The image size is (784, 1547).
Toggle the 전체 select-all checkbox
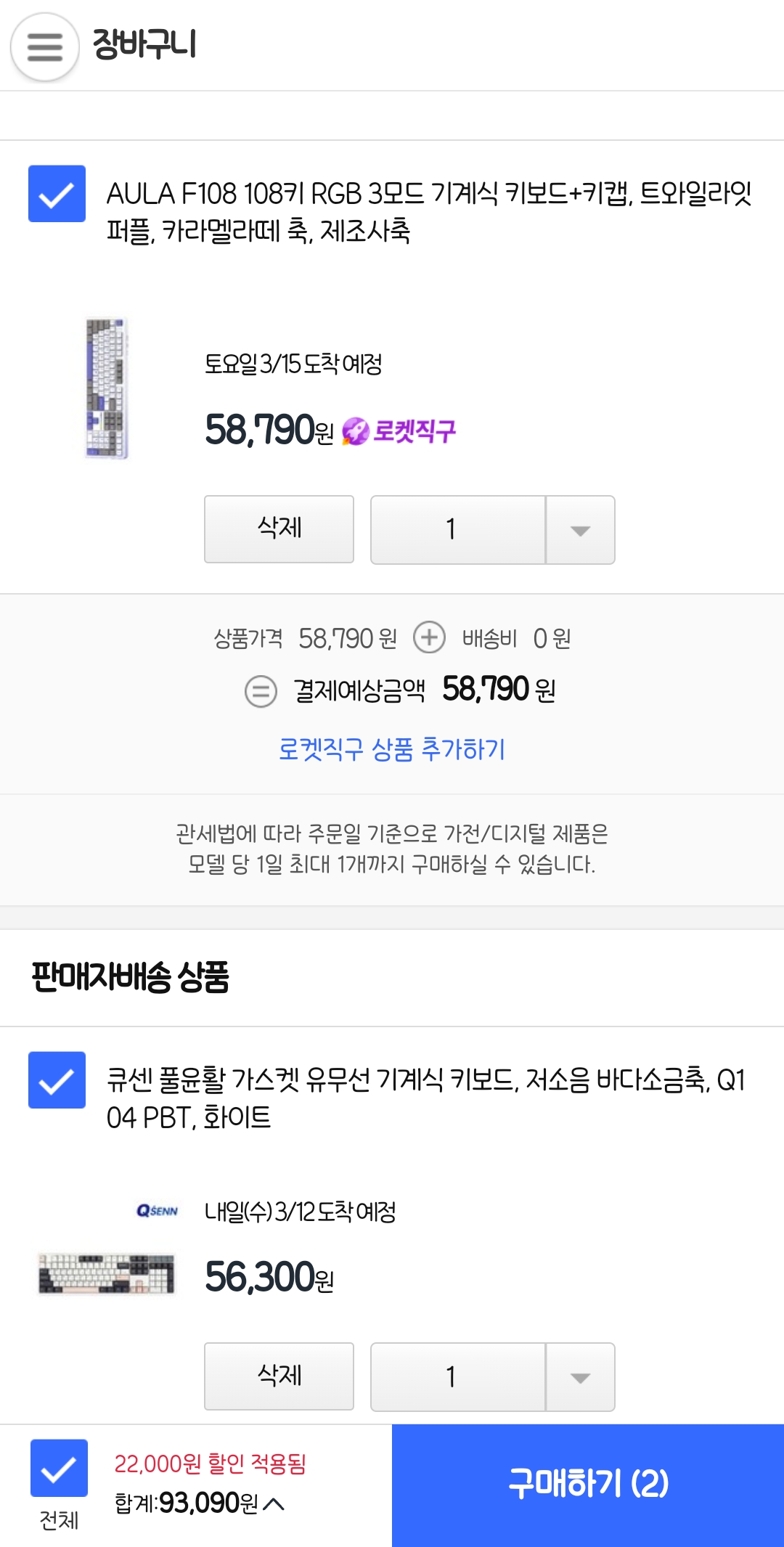59,1468
